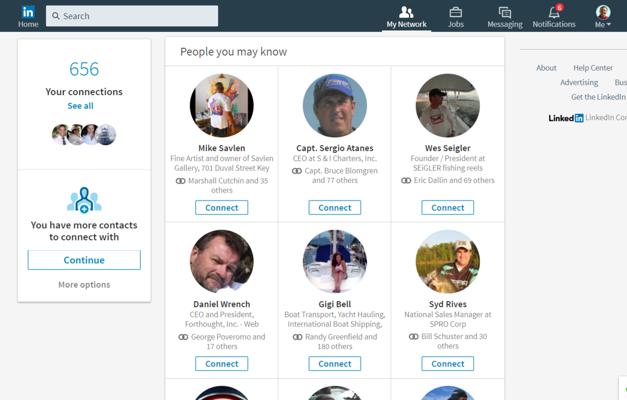Click the add contacts network icon
The image size is (627, 400).
[84, 200]
